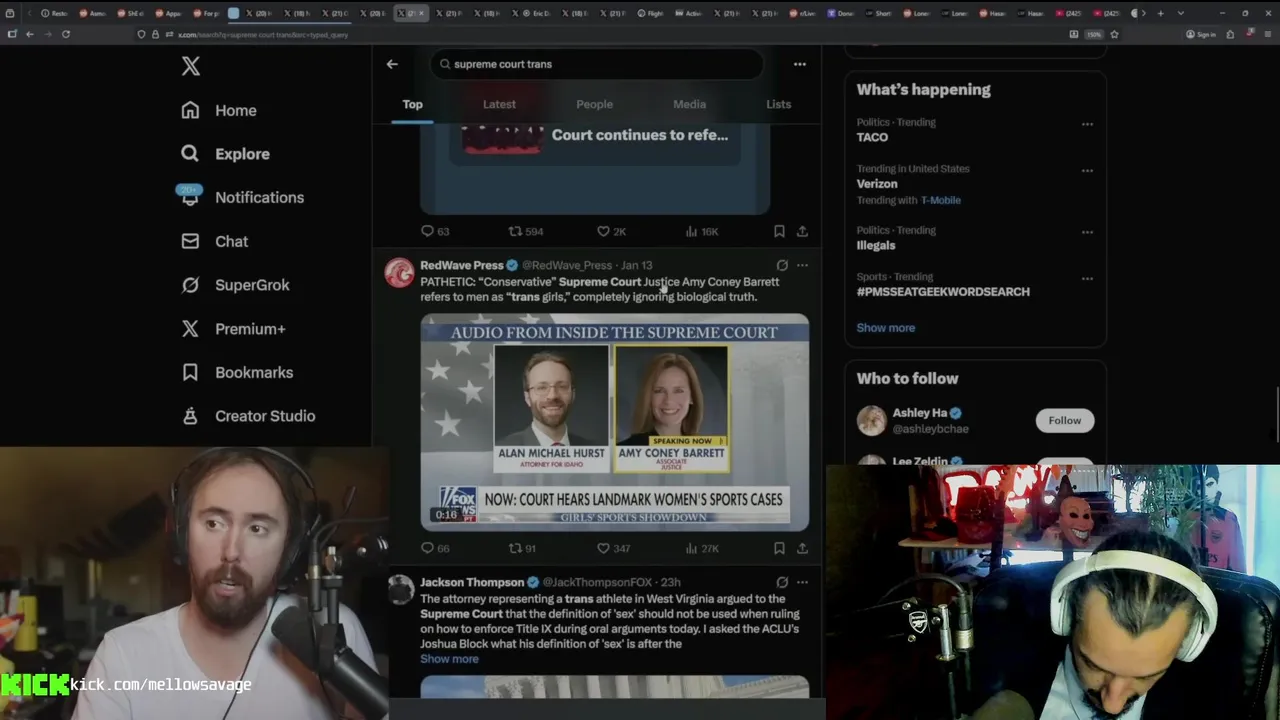The image size is (1280, 720).
Task: Switch to the Lists search tab
Action: pos(778,104)
